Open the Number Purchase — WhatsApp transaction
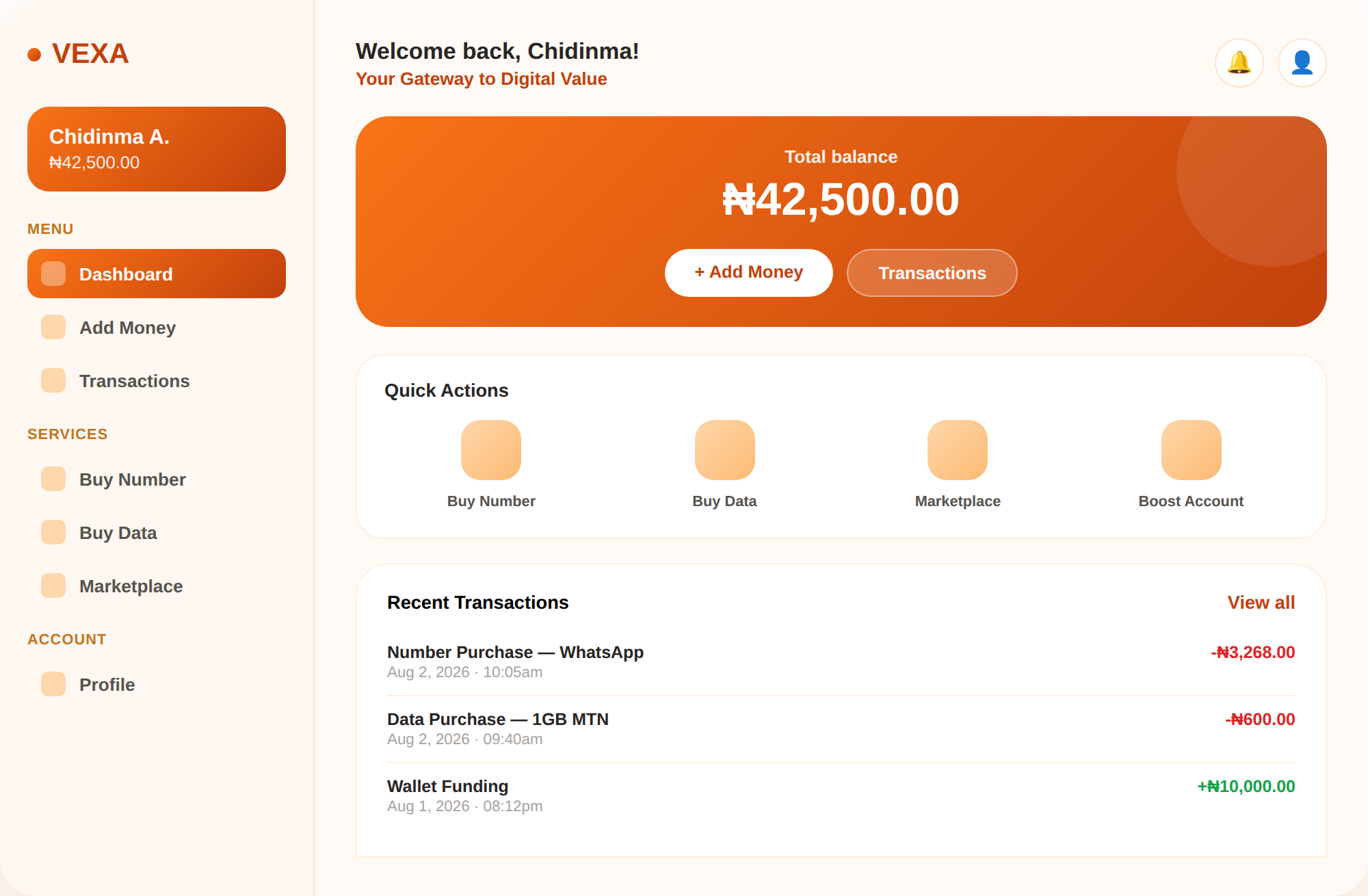This screenshot has height=896, width=1368. (x=841, y=661)
